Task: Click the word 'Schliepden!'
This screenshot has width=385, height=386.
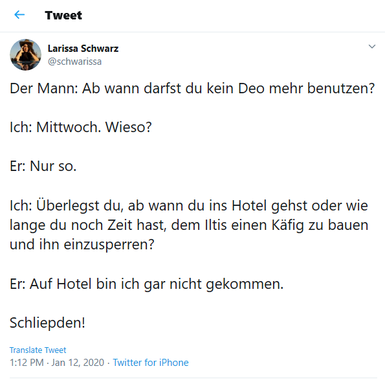Action: coord(47,323)
